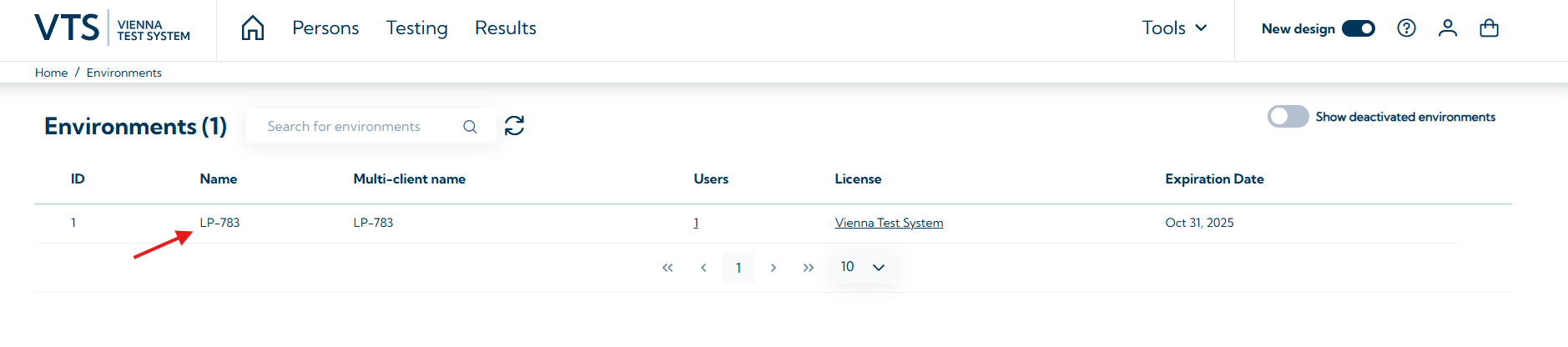Toggle the New design switch
1568x347 pixels.
pos(1358,28)
